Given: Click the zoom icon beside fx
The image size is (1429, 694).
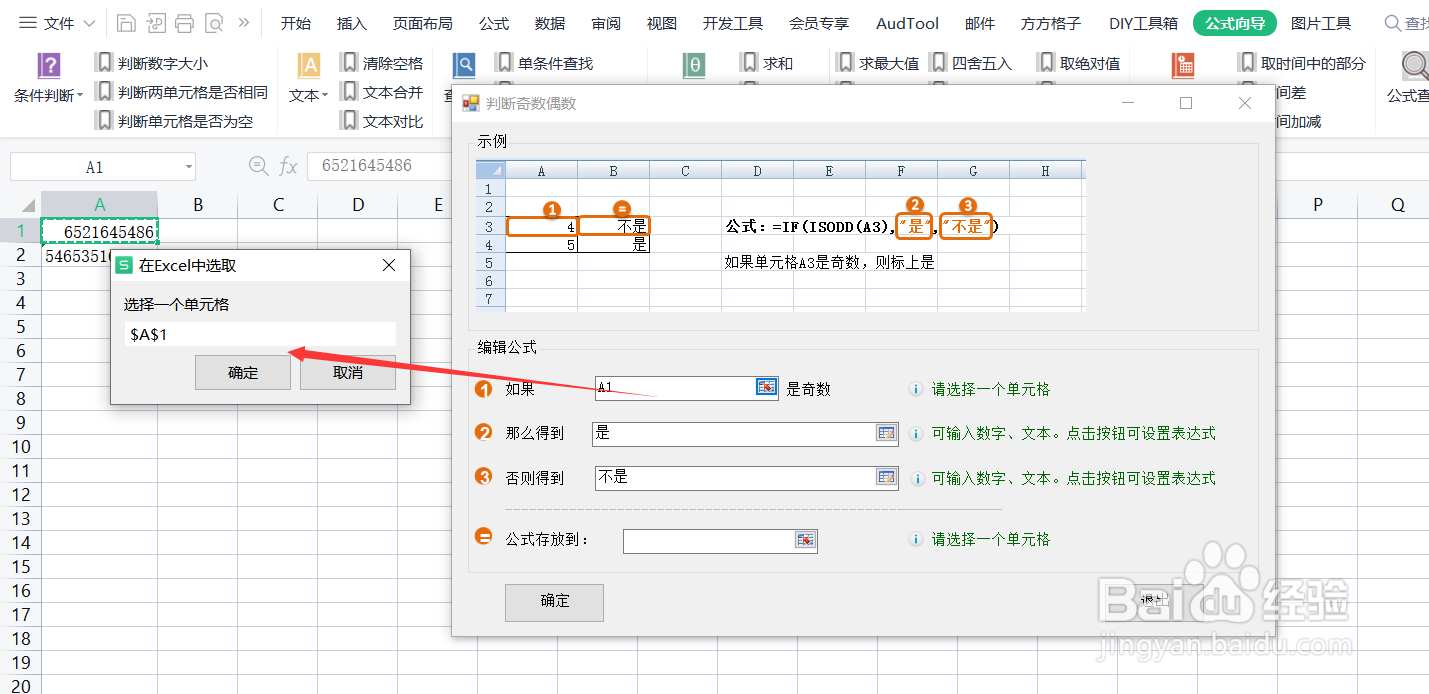Looking at the screenshot, I should [x=258, y=166].
